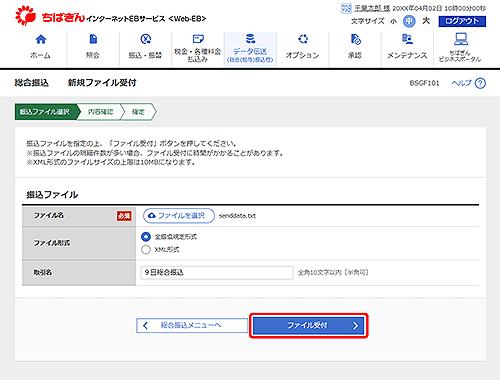The width and height of the screenshot is (500, 380).
Task: Select the 全銀協規定形式 radio button
Action: [146, 237]
